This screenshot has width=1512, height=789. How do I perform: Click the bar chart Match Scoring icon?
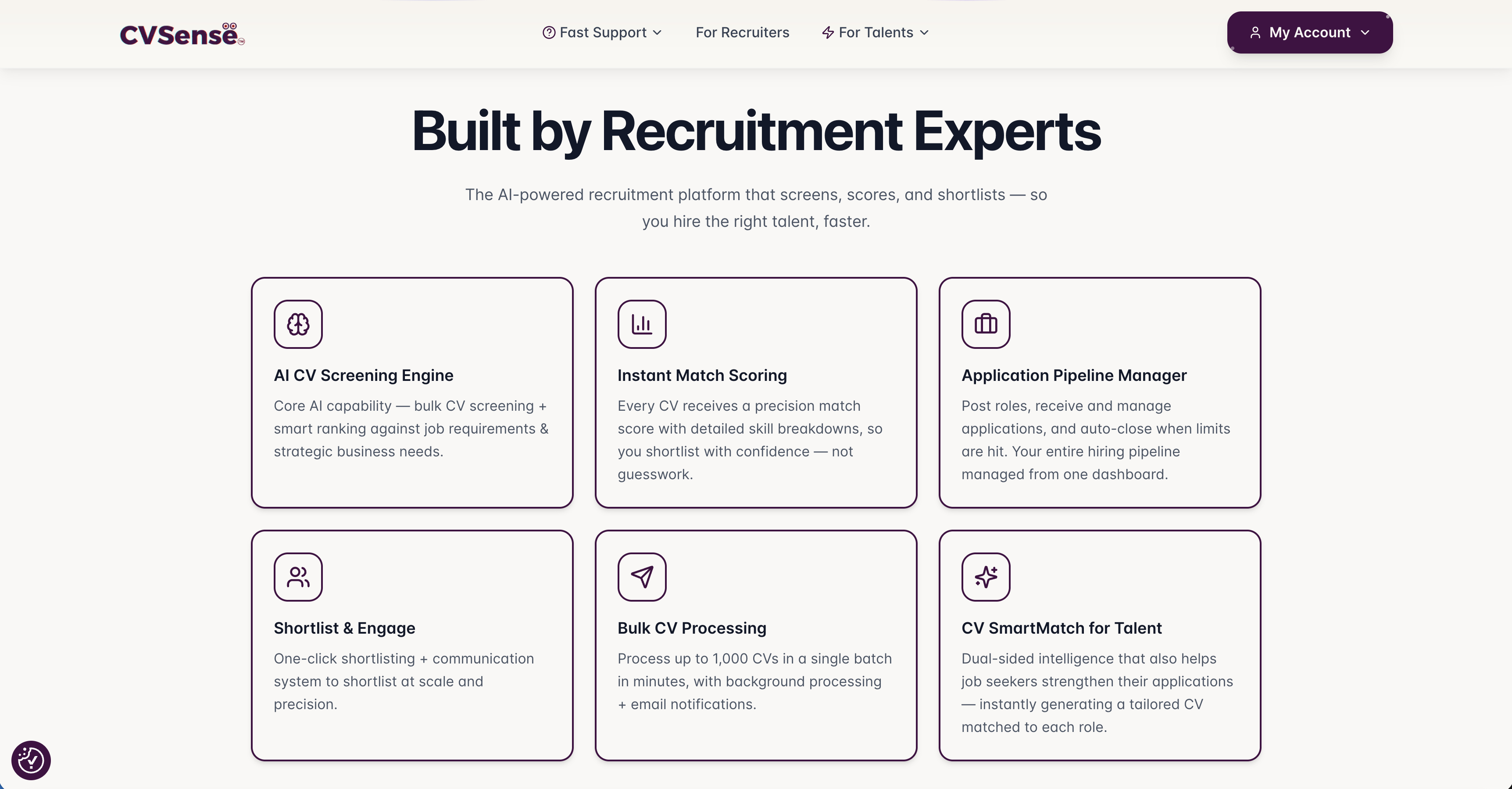click(642, 324)
